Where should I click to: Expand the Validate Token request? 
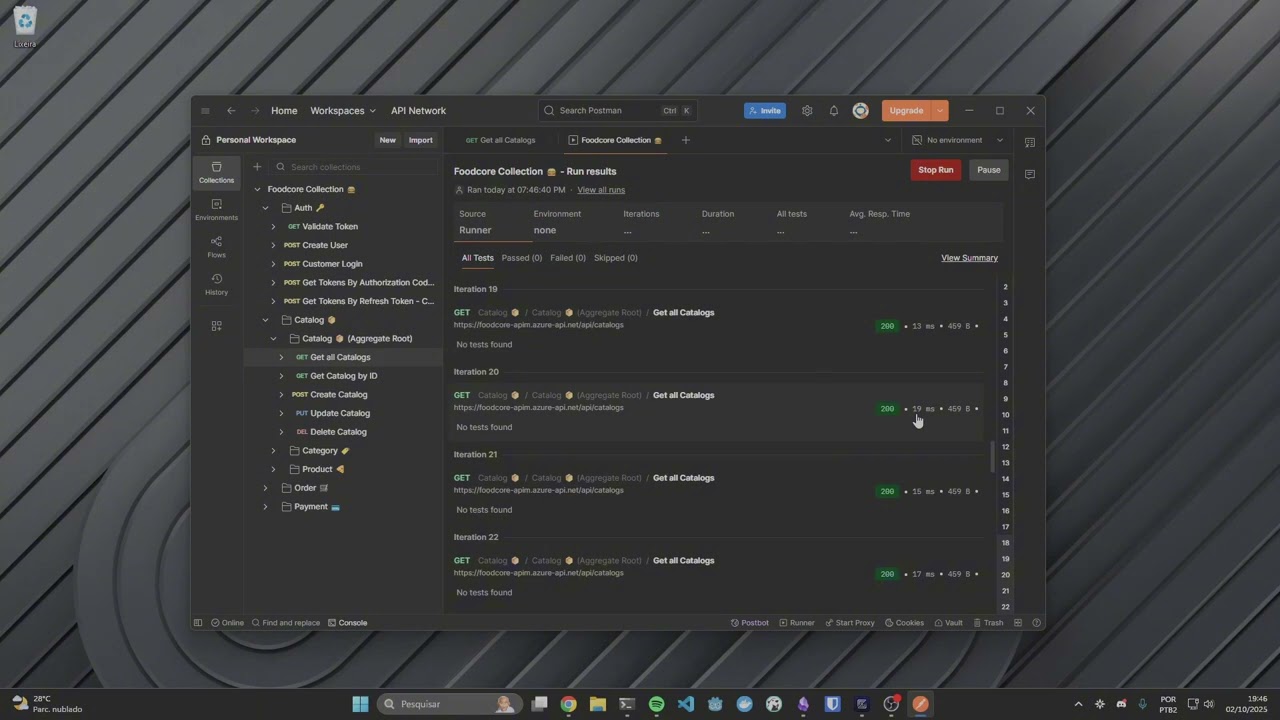273,227
